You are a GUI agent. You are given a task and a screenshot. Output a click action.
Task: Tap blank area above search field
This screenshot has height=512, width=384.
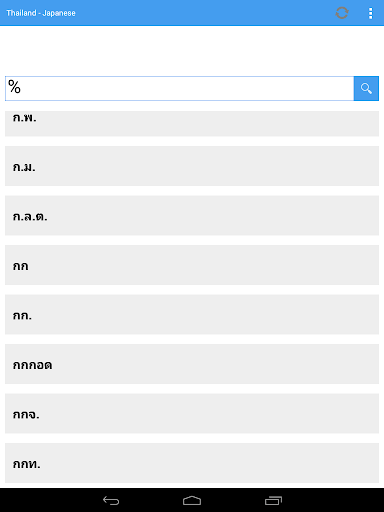click(x=192, y=51)
